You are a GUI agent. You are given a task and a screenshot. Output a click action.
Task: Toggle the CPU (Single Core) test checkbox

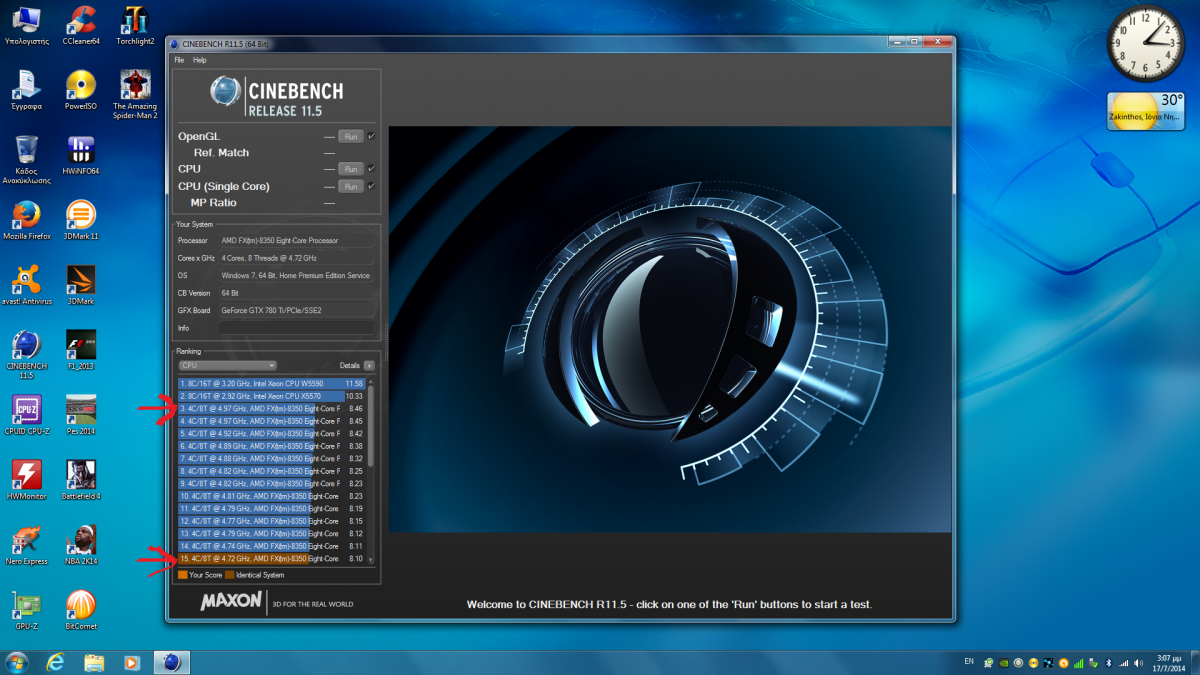(371, 185)
